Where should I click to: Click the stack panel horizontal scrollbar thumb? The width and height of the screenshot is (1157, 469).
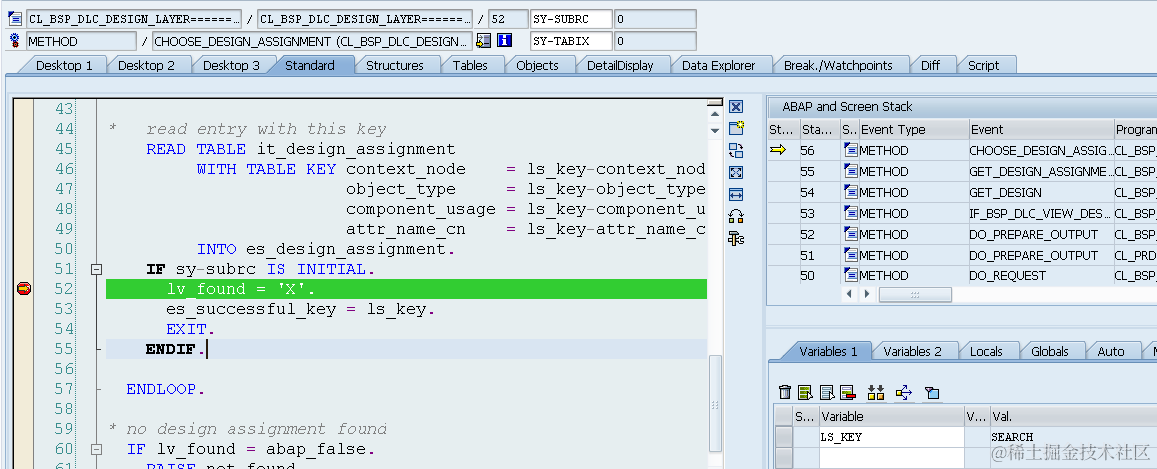coord(915,294)
